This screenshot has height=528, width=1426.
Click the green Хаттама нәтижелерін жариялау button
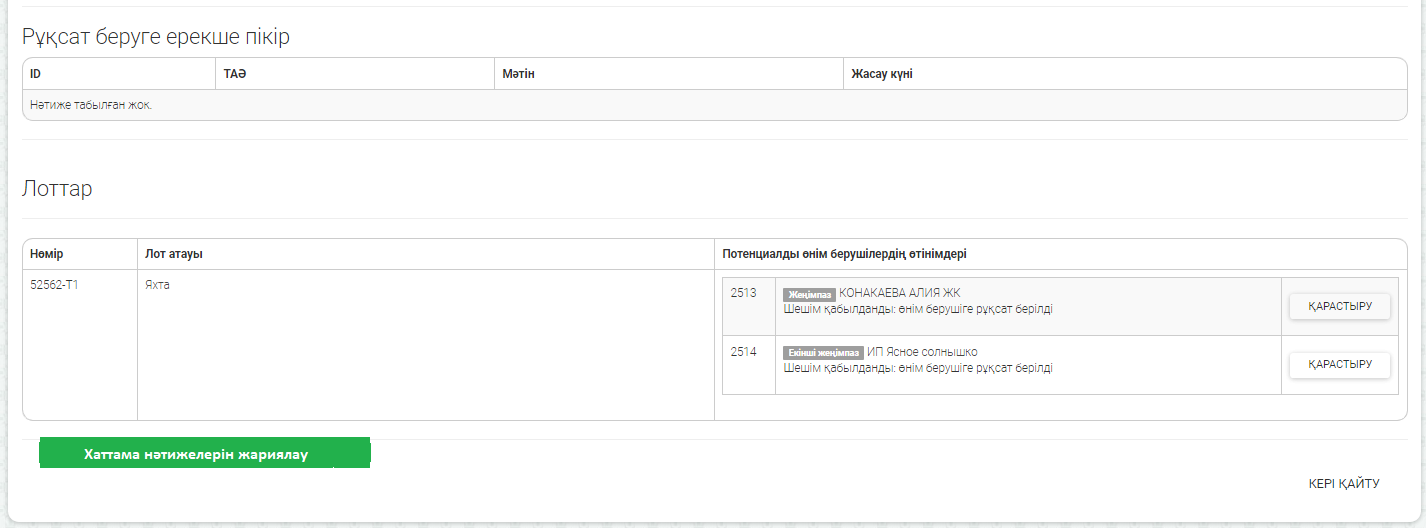pyautogui.click(x=204, y=453)
